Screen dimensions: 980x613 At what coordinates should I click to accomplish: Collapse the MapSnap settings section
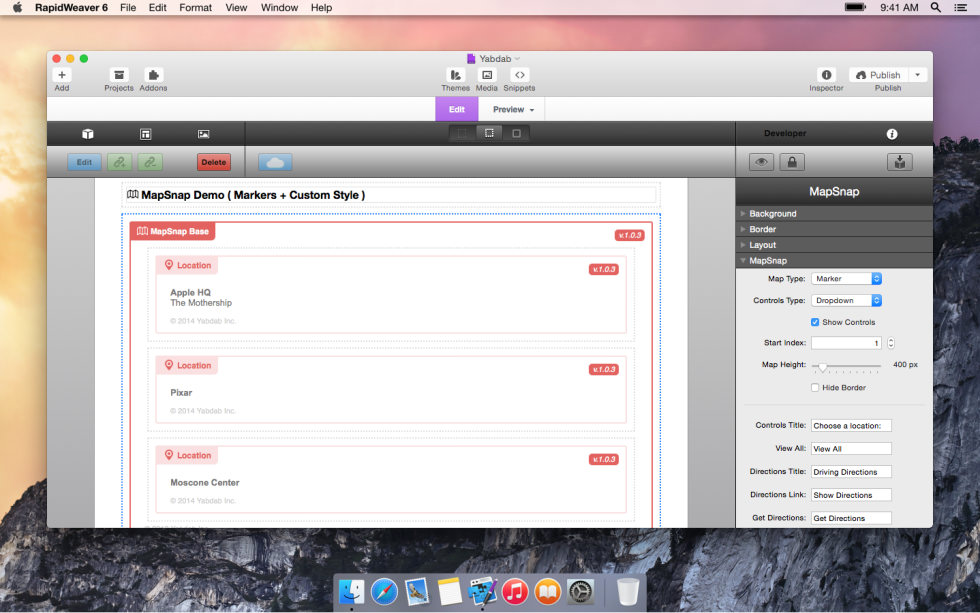tap(834, 261)
